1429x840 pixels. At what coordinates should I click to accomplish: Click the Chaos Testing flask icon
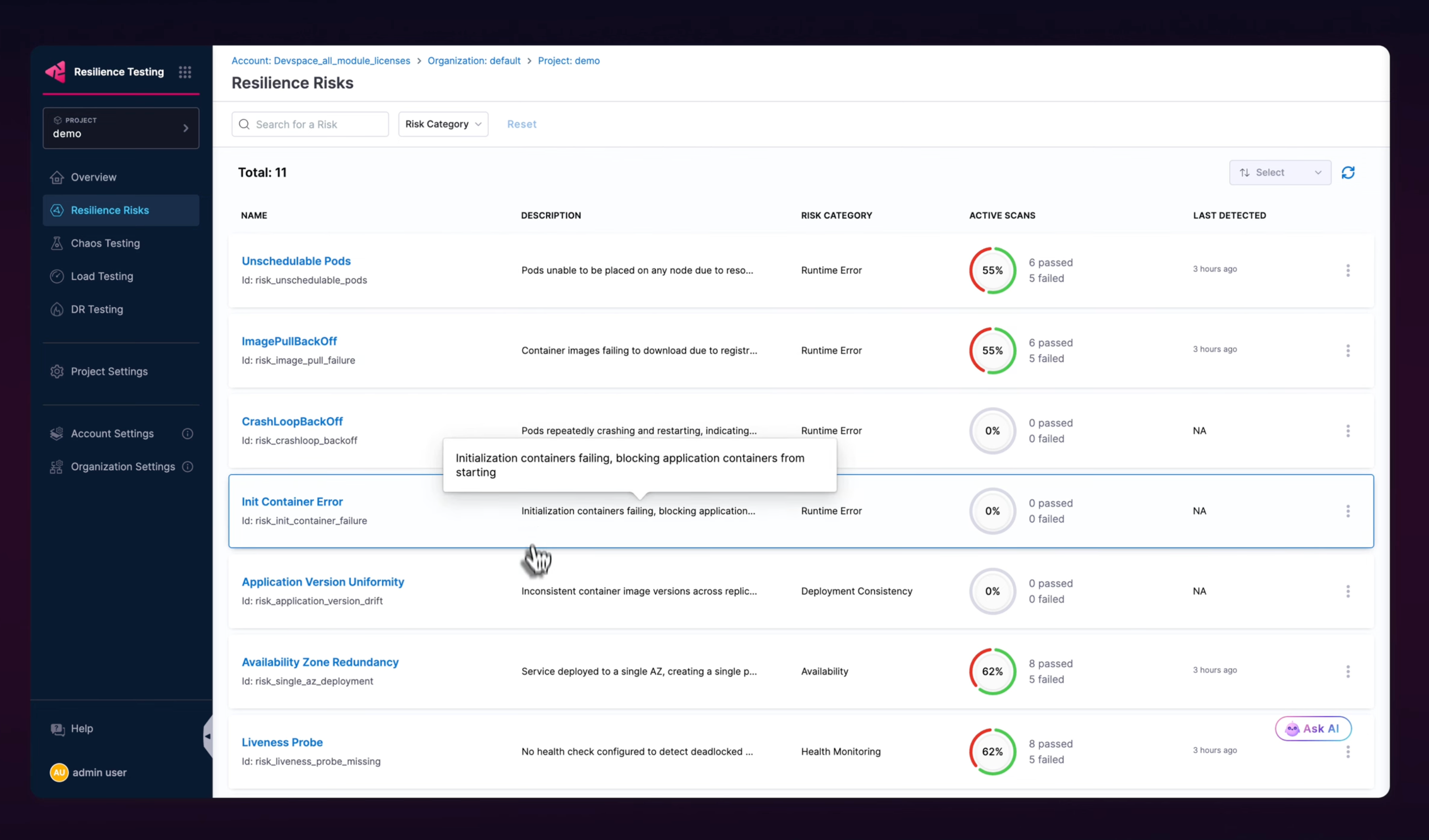(x=57, y=243)
